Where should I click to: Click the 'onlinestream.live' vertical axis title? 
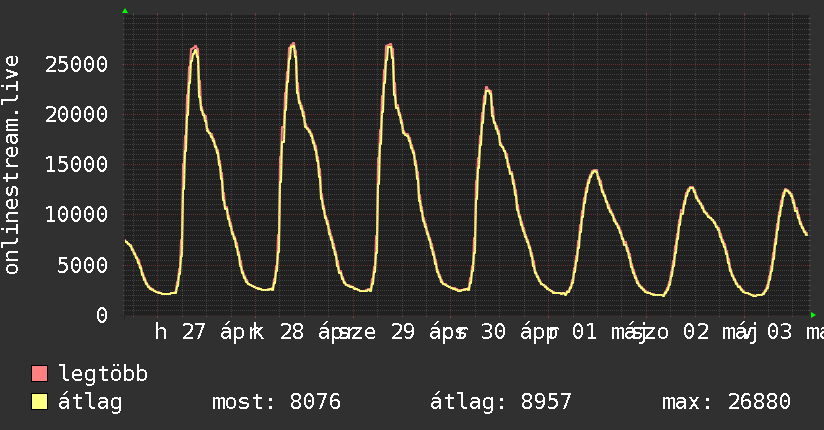[x=11, y=165]
